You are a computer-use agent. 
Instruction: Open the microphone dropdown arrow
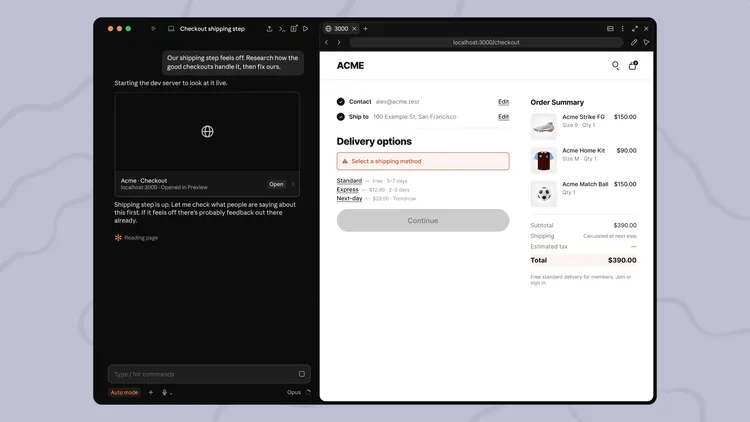[171, 394]
